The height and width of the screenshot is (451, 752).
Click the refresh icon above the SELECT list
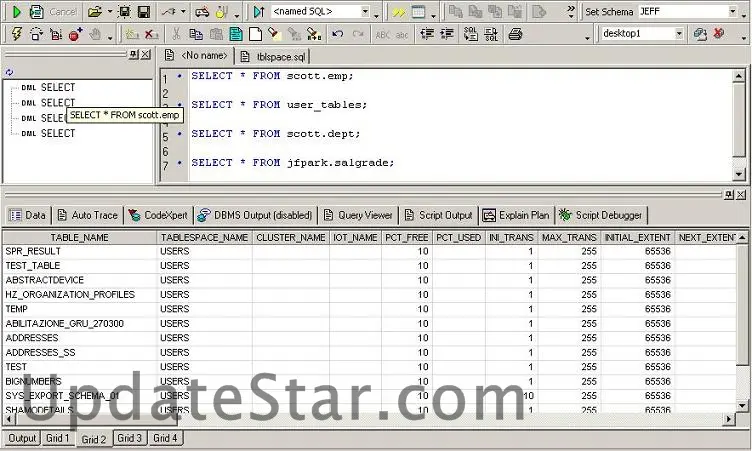pos(10,72)
